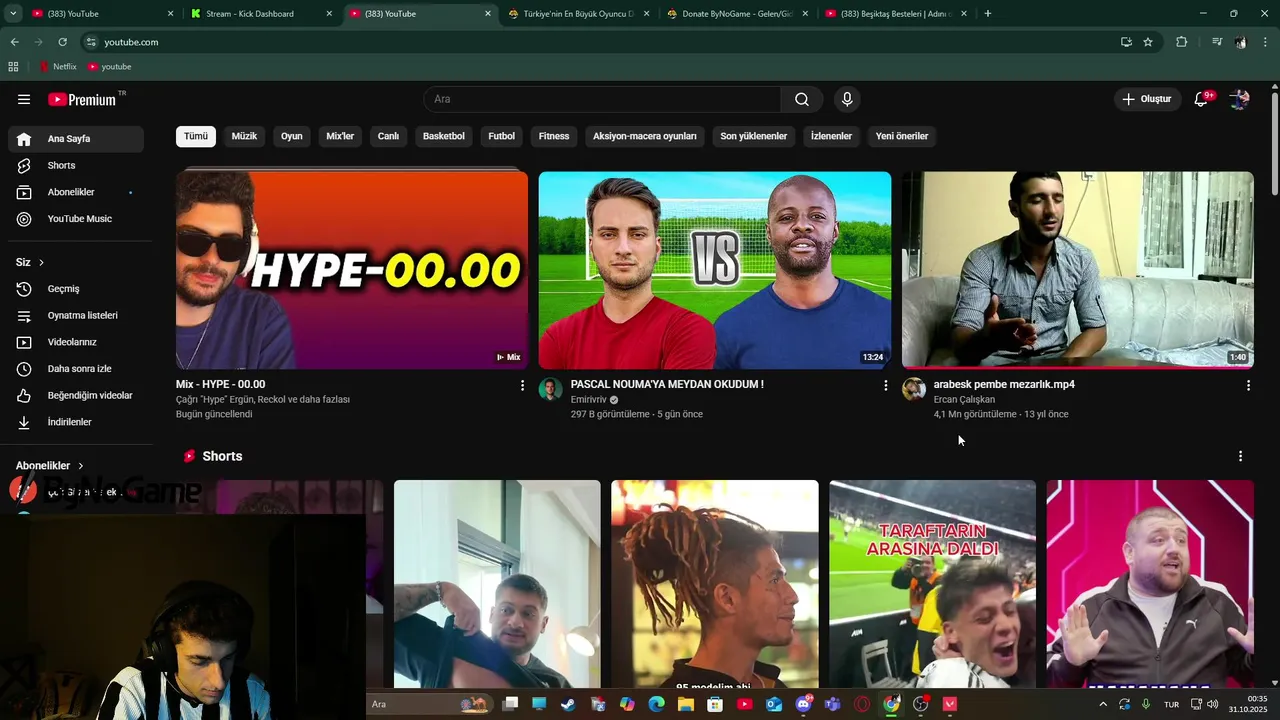Expand the Abonelikler section header

(50, 466)
